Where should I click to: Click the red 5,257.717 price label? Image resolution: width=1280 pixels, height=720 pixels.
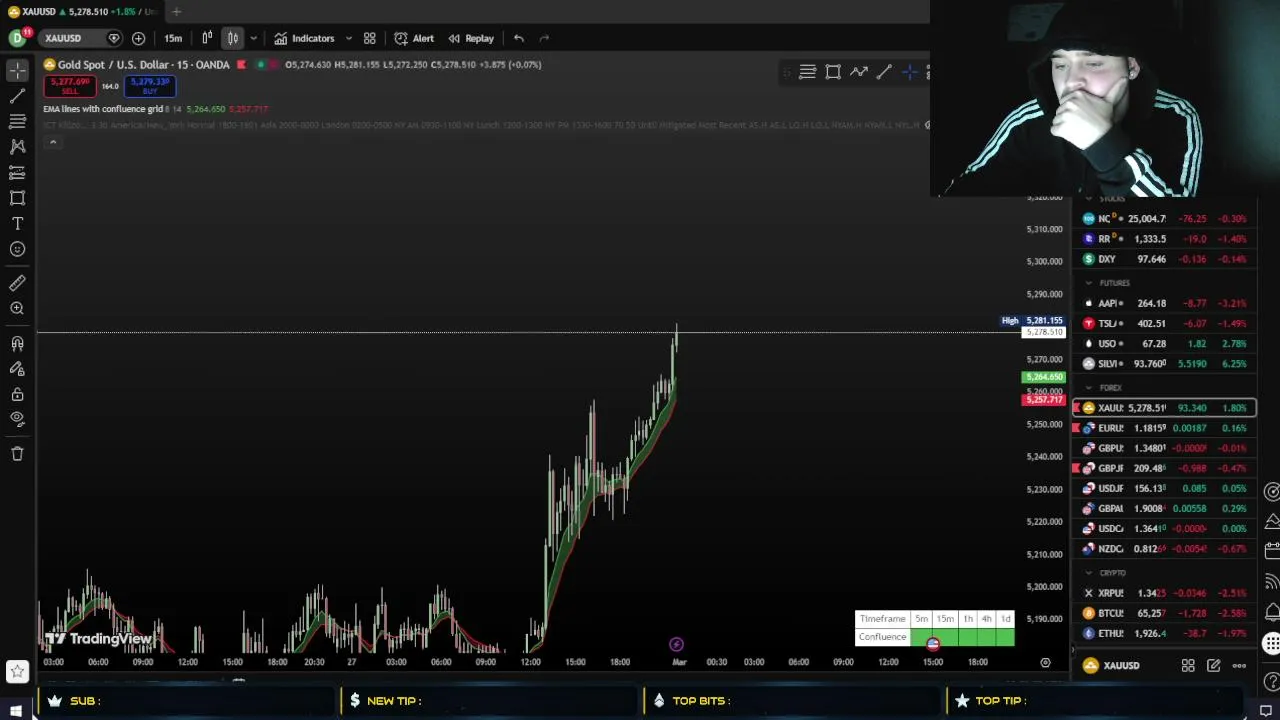tap(1044, 400)
